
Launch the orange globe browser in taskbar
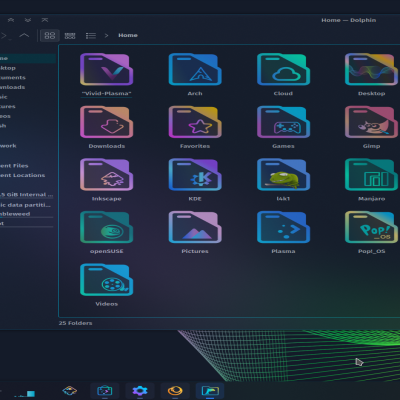[175, 390]
